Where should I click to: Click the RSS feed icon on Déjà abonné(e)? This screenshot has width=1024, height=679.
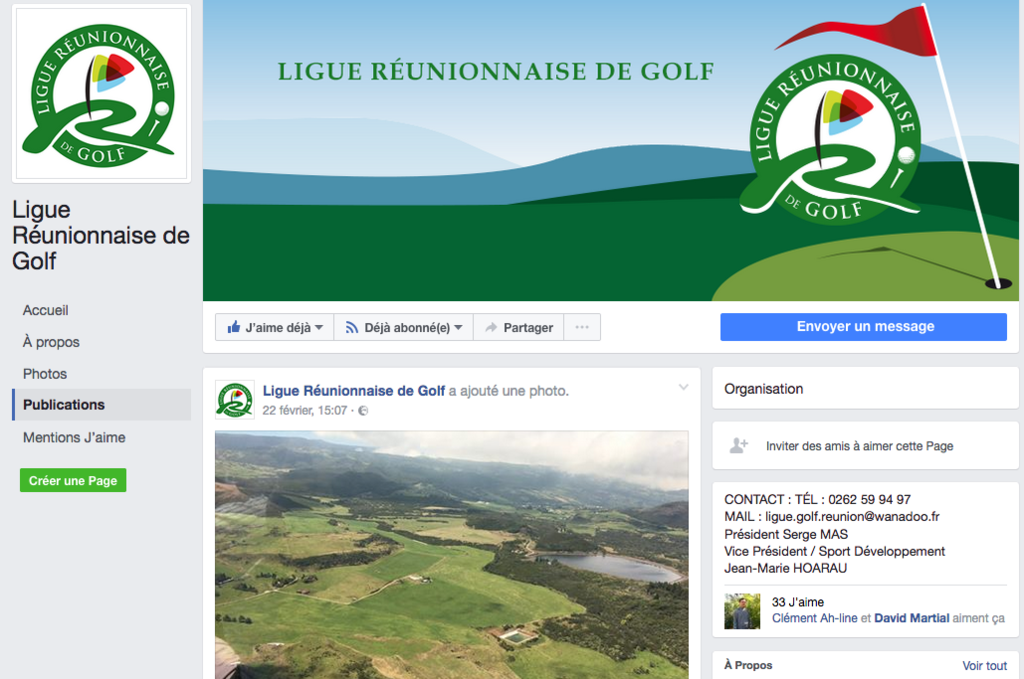[x=352, y=327]
